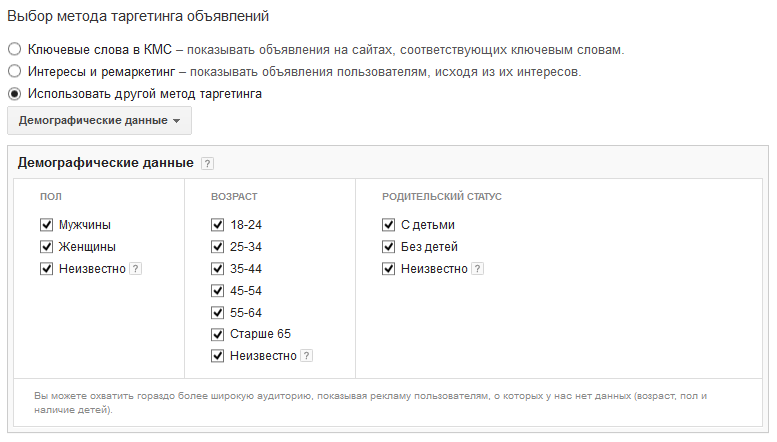This screenshot has width=777, height=442.
Task: Select Ключевые слова в КМС radio option
Action: click(15, 49)
